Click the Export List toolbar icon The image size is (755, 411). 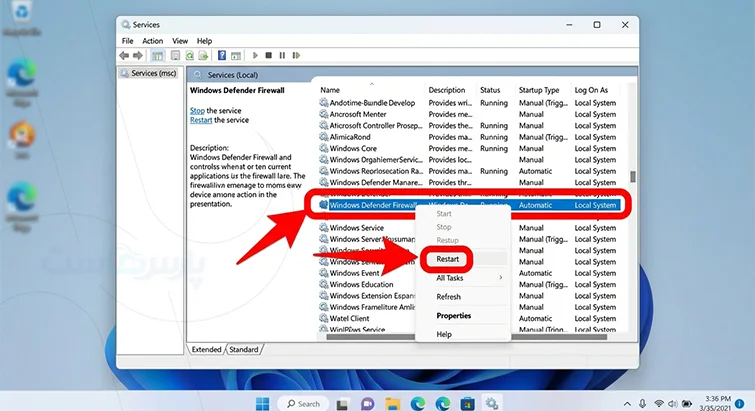203,56
